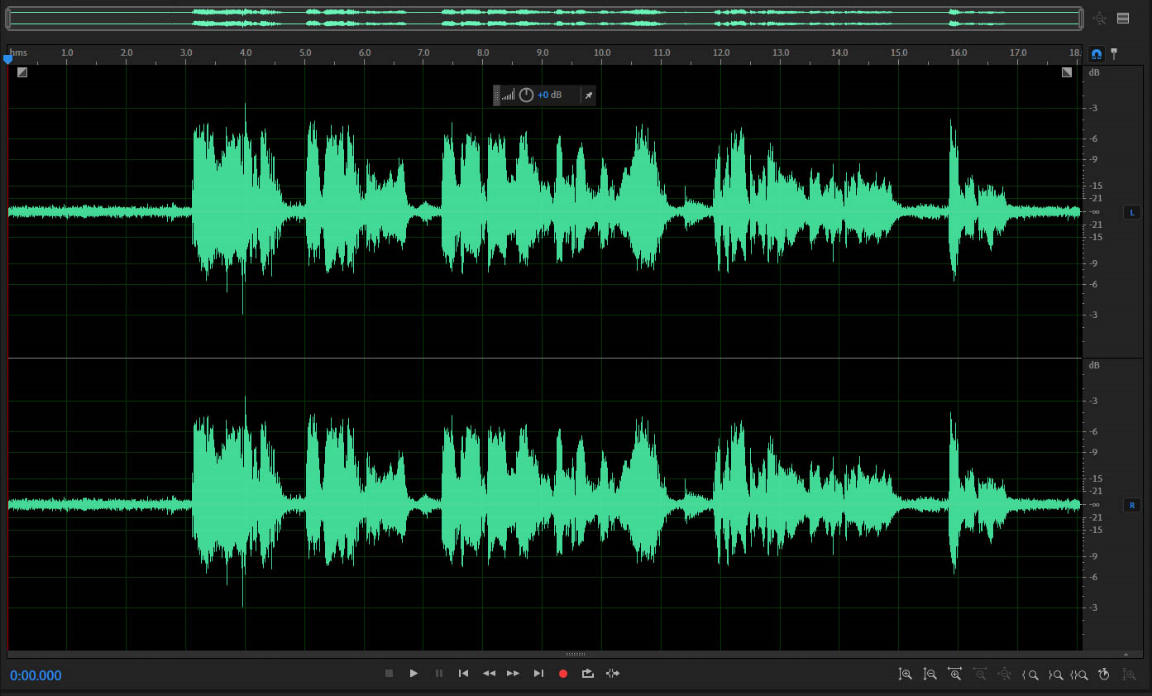Click the zoom reset icon with circular arrow

[x=1104, y=674]
